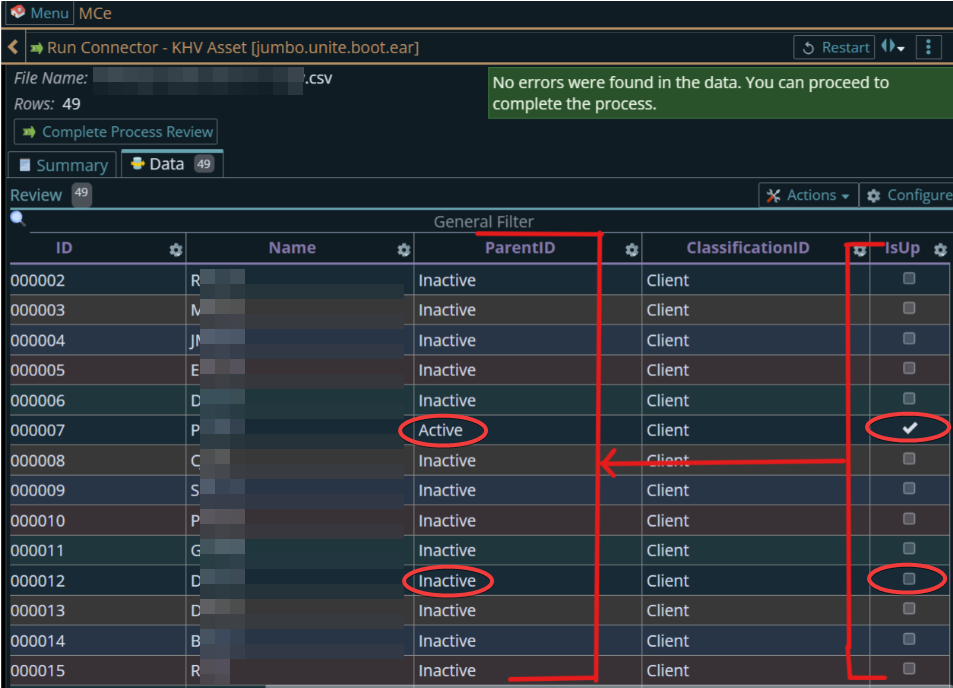Go back using the left chevron arrow

click(x=13, y=47)
